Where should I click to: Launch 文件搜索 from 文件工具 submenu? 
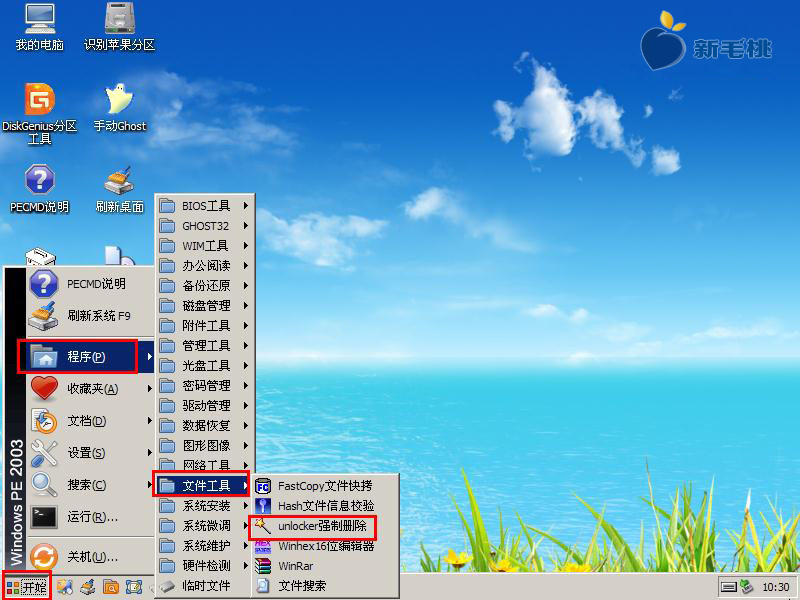(325, 586)
